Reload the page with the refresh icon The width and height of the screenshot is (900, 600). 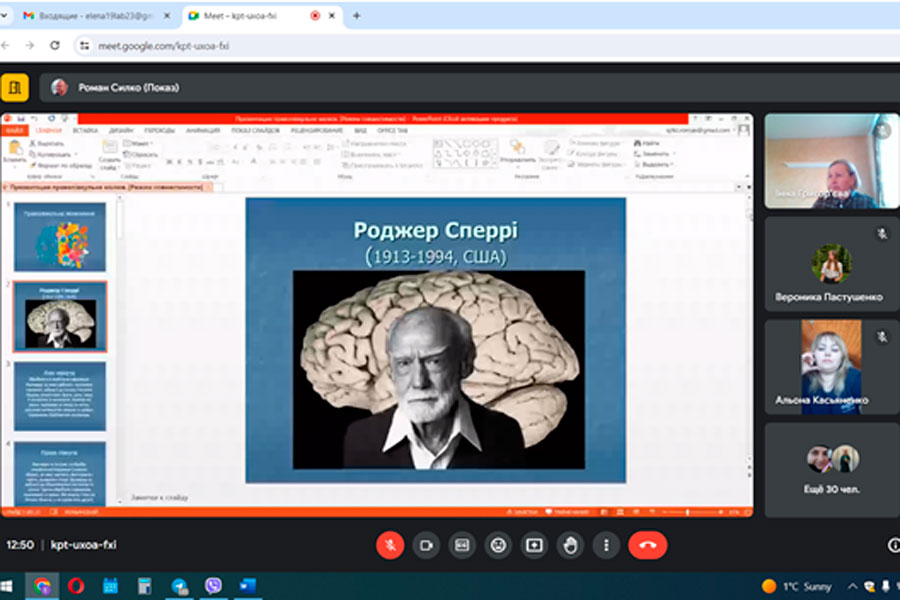(x=55, y=45)
